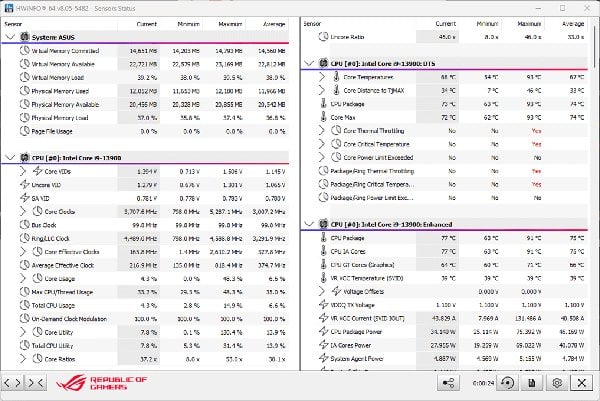Expand the Core Ratios row
The image size is (600, 401).
click(x=23, y=359)
